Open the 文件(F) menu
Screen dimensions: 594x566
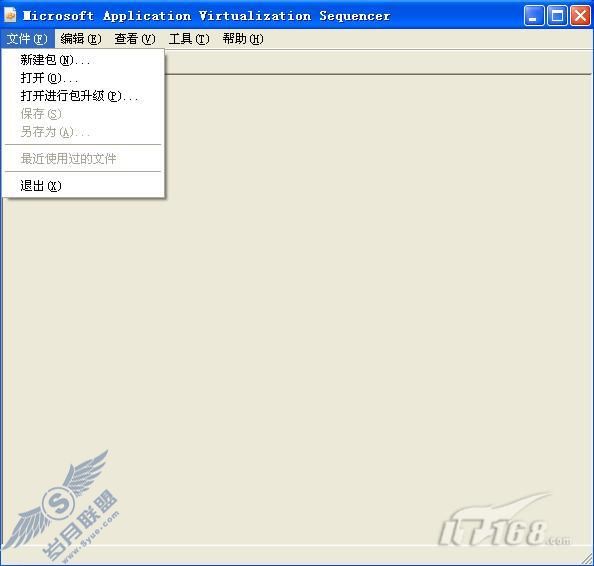[27, 39]
